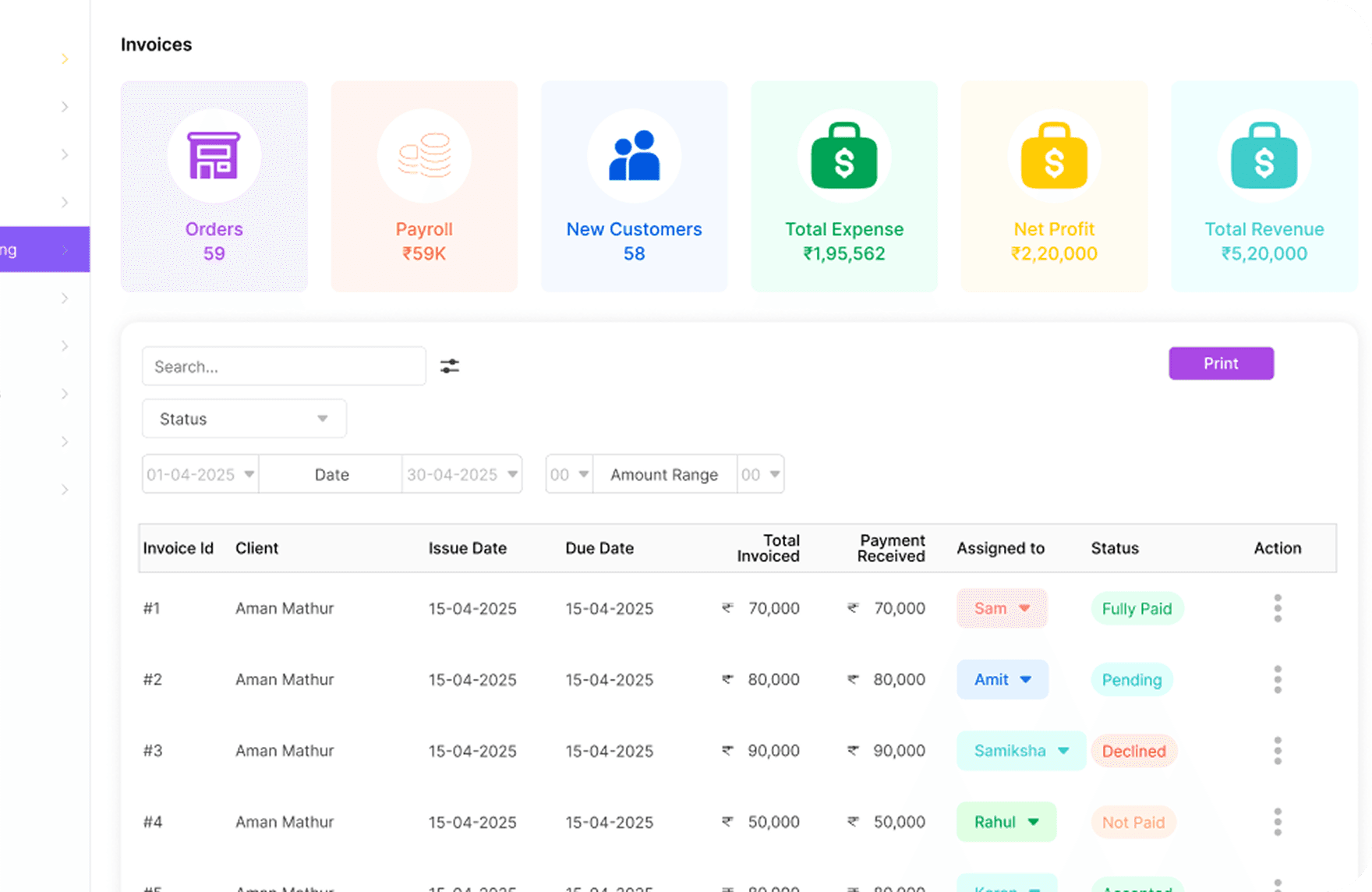Click inside the Search field
1372x892 pixels.
tap(283, 366)
